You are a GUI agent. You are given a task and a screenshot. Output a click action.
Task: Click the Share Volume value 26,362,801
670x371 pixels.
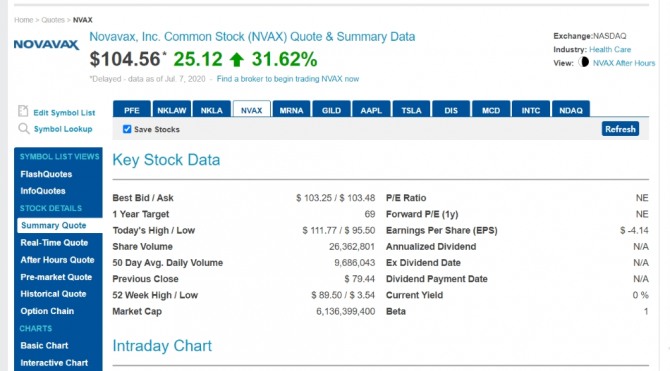coord(352,247)
